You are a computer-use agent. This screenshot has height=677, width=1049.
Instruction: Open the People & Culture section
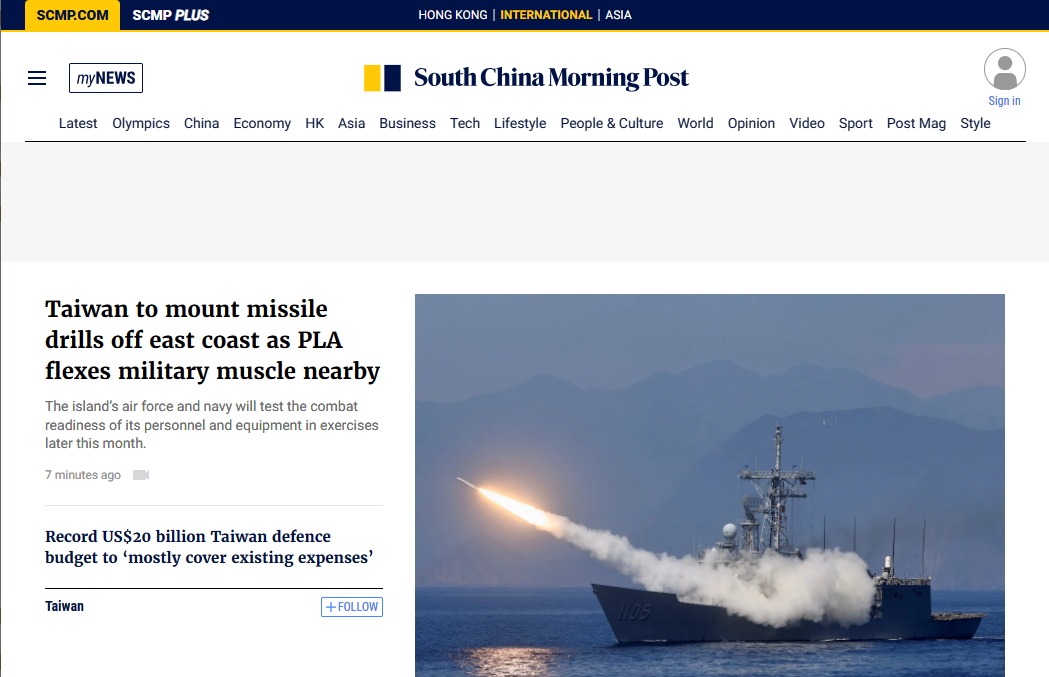611,123
